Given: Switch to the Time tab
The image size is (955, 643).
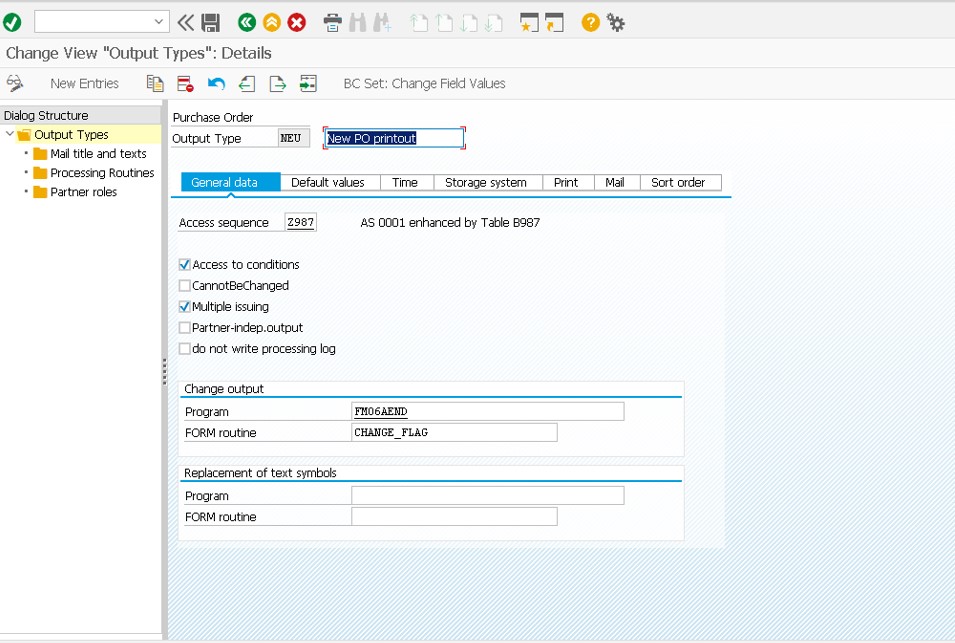Looking at the screenshot, I should pos(407,182).
